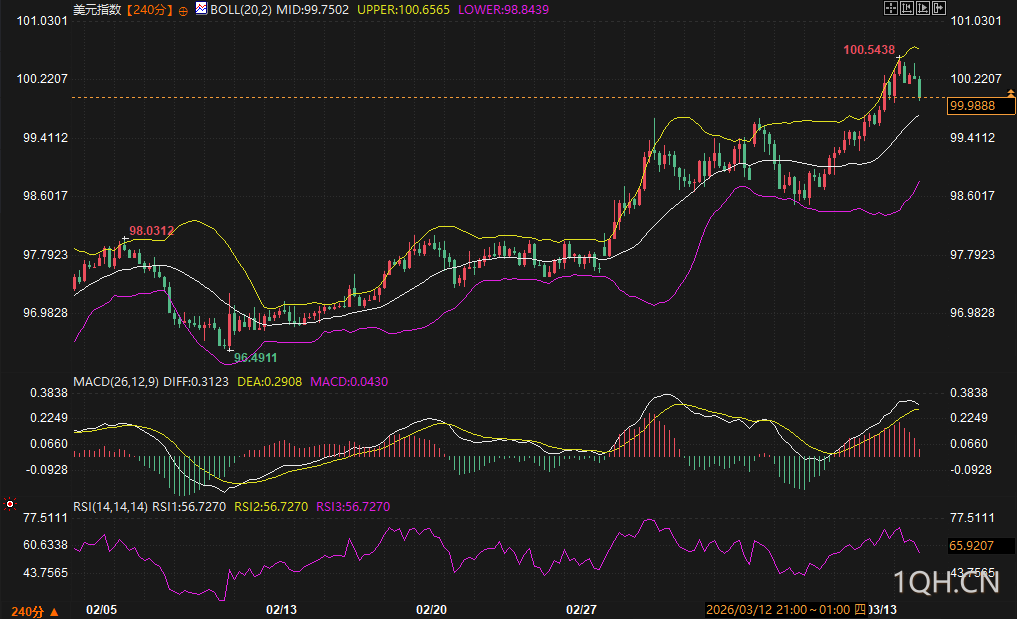This screenshot has width=1017, height=619.
Task: Click the 96.4911 low price marker
Action: (x=255, y=356)
